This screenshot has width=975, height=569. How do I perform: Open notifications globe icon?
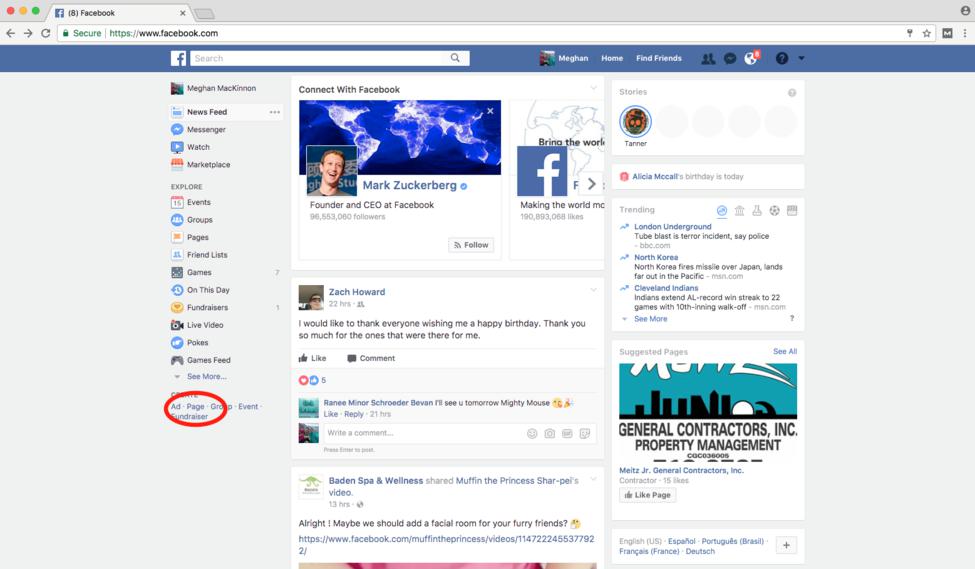[751, 58]
